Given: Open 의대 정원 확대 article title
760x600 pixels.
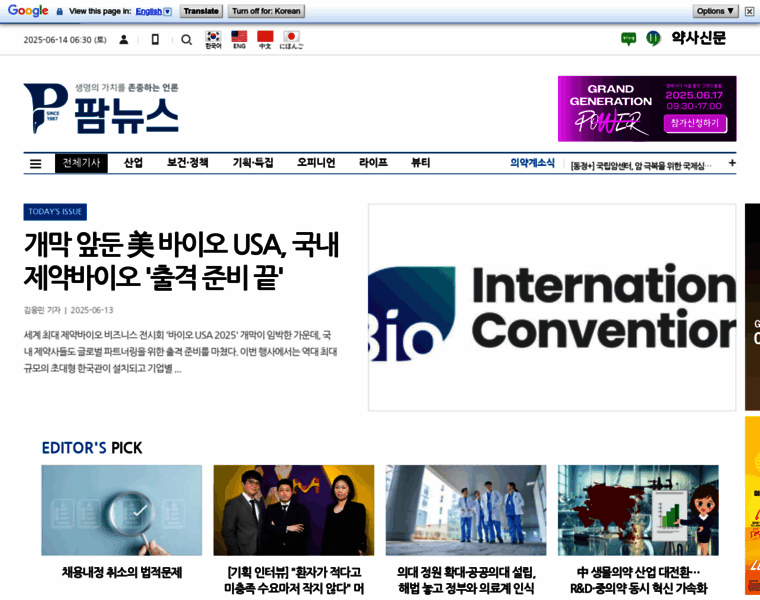Looking at the screenshot, I should coord(466,581).
